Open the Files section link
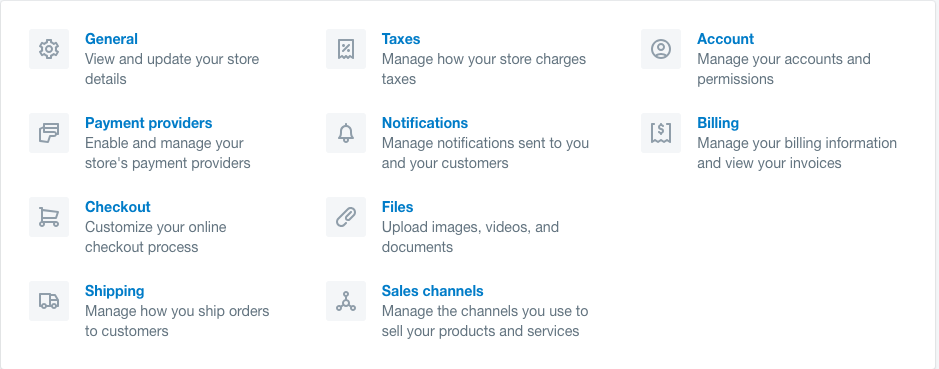Screen dimensions: 939x369 pyautogui.click(x=398, y=207)
